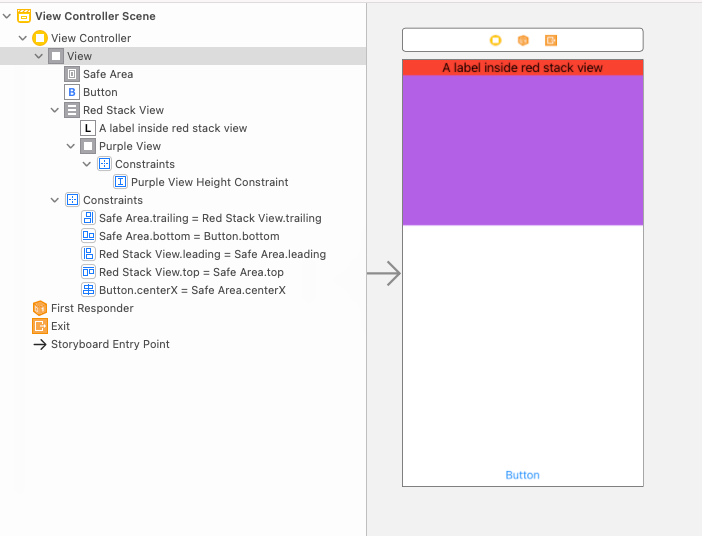Click the leading constraint icon
This screenshot has height=536, width=702.
pos(88,254)
